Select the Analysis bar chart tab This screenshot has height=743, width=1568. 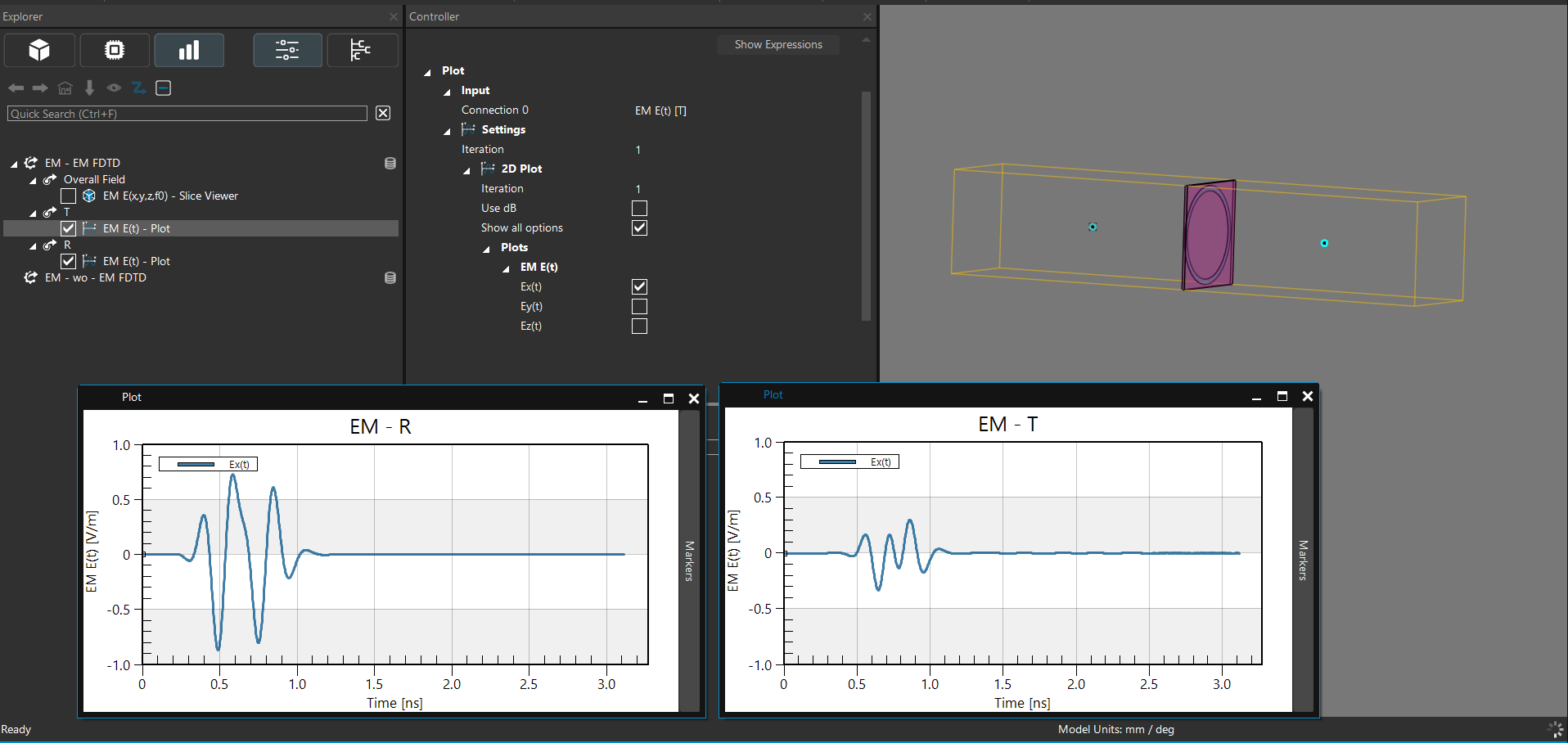point(189,51)
